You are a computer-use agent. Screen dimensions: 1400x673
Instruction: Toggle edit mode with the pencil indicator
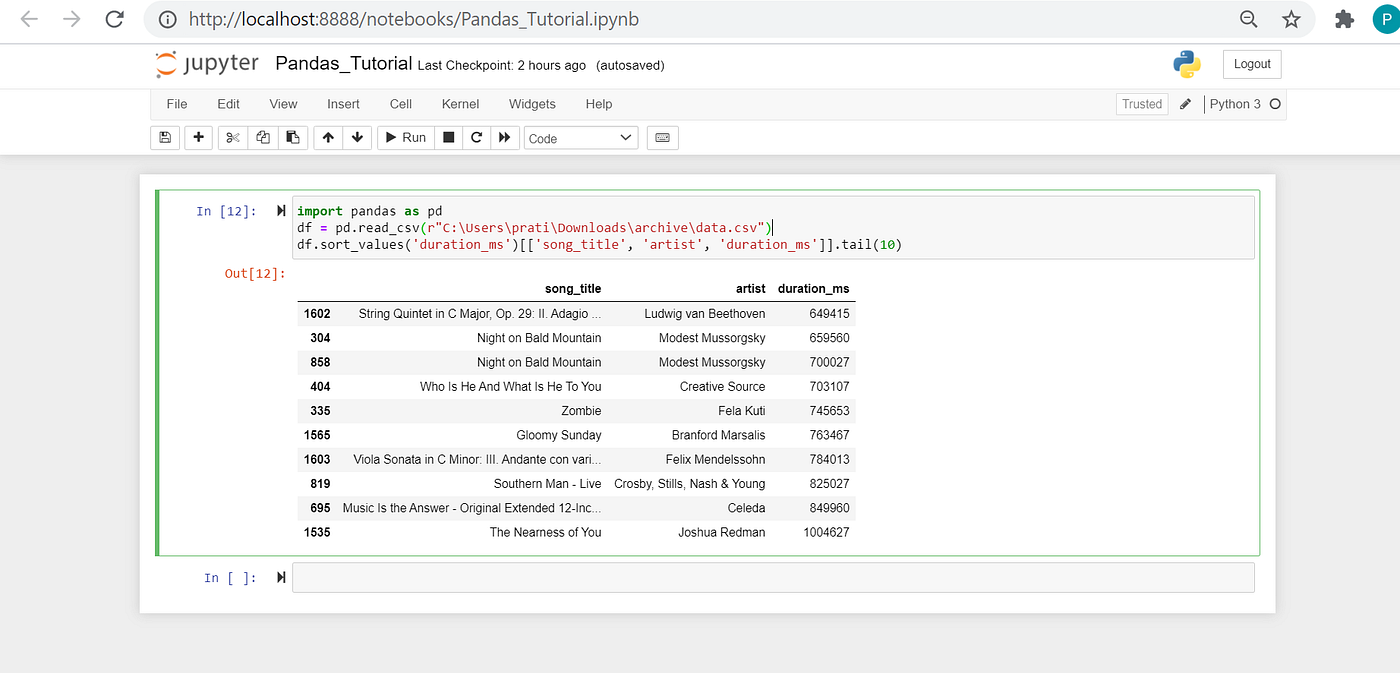point(1186,103)
